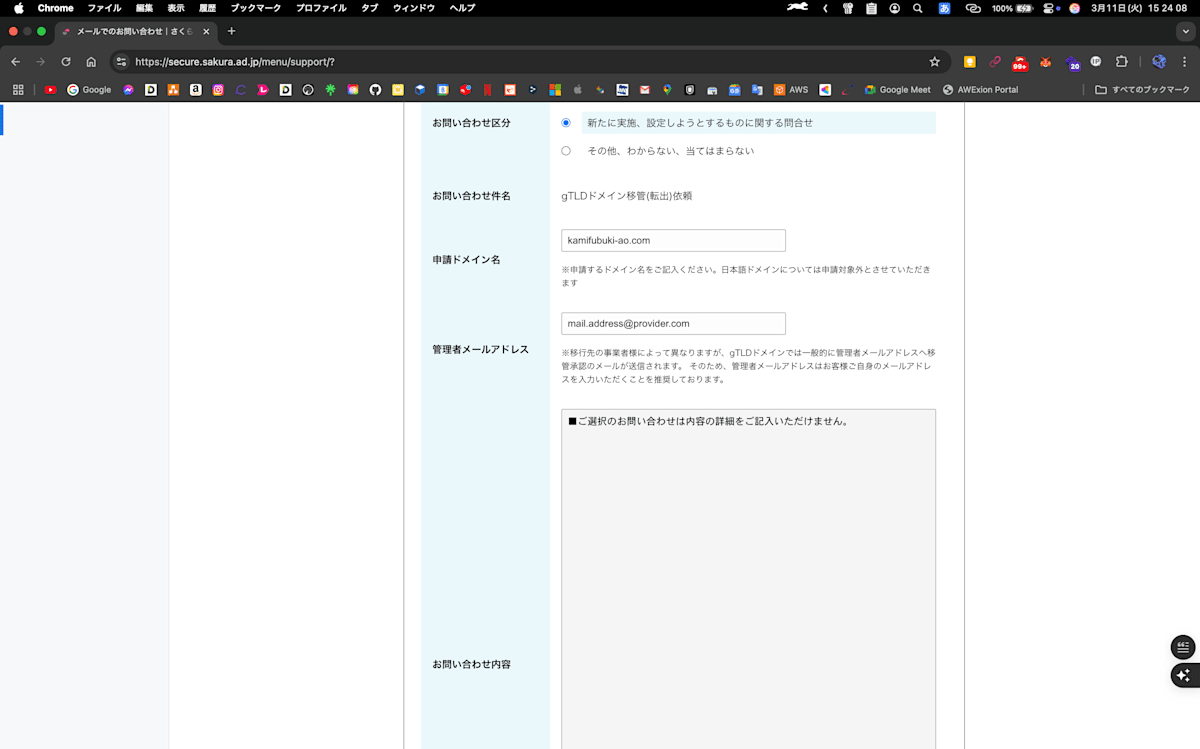Open the AWExion Portal bookmark
1200x749 pixels.
[980, 89]
